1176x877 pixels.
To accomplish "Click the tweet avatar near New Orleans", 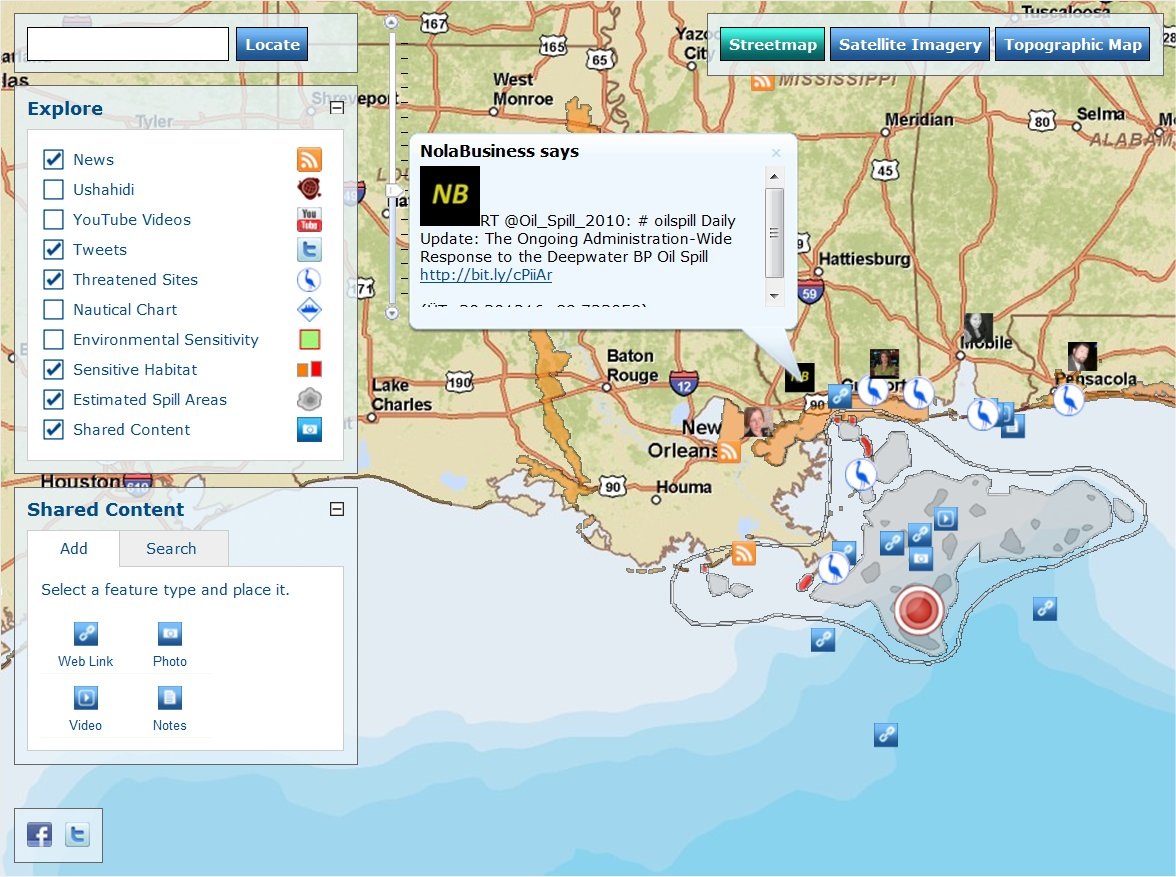I will click(758, 422).
